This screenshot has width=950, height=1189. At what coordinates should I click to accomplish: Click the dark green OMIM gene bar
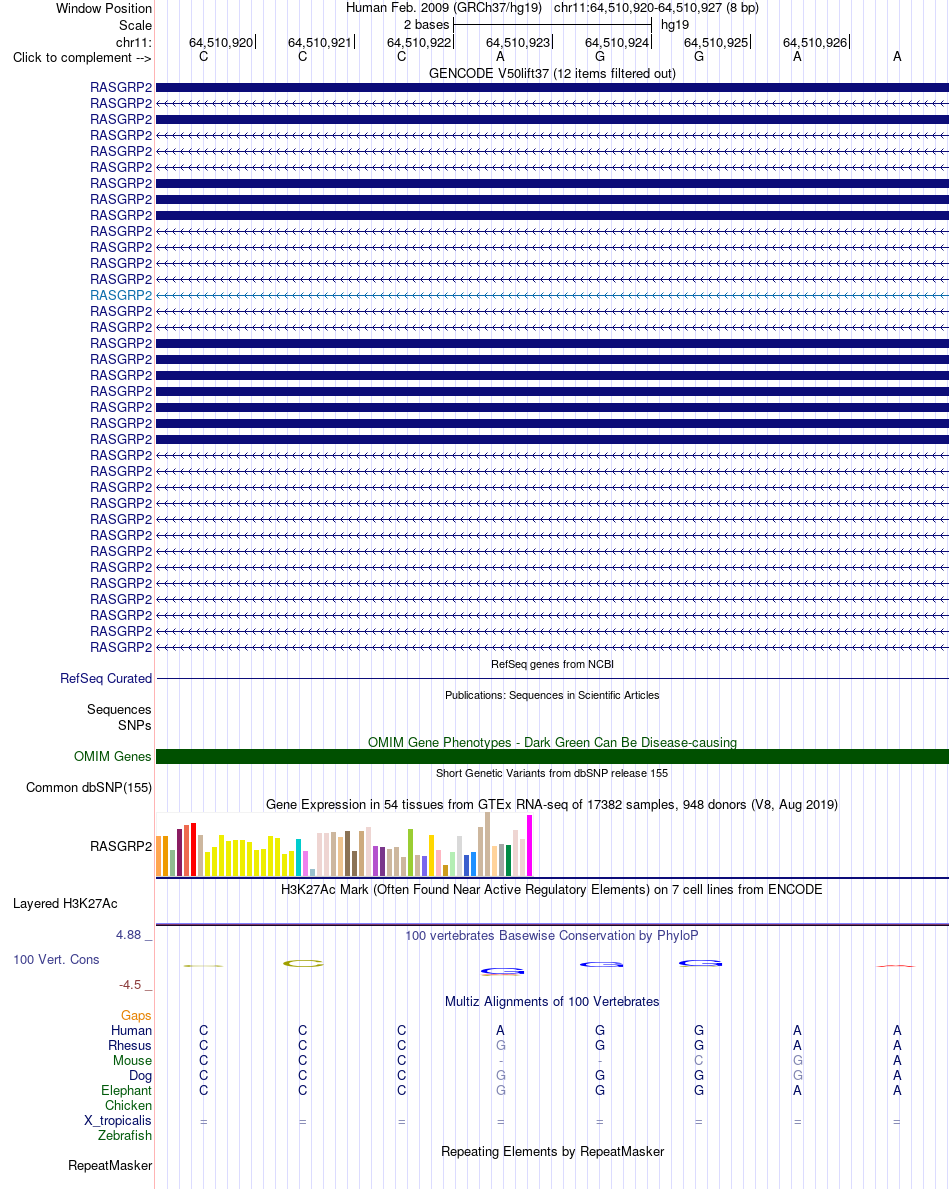click(552, 757)
